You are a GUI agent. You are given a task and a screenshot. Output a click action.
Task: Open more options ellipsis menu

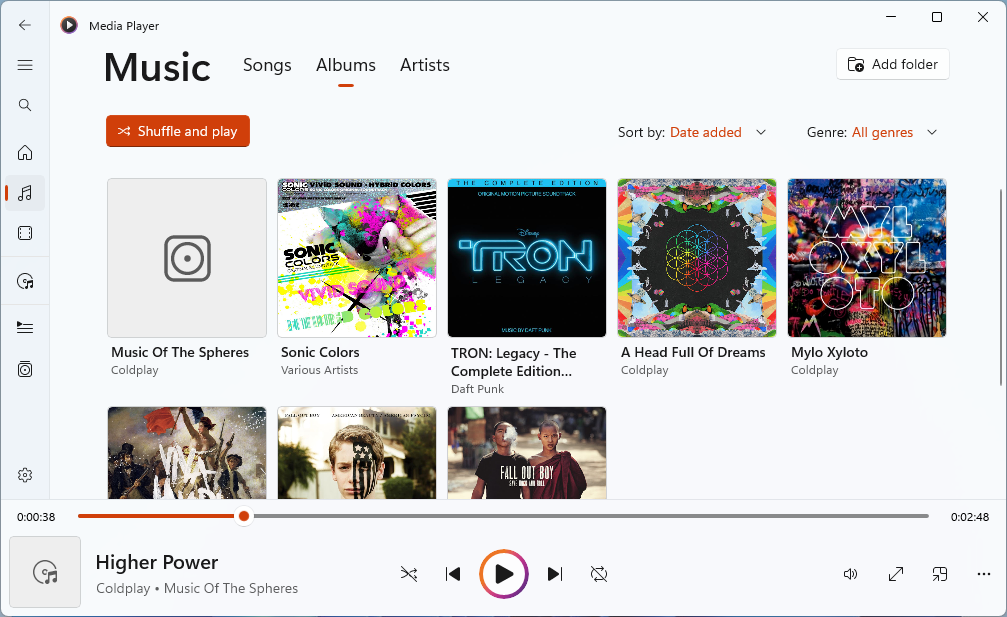[984, 574]
